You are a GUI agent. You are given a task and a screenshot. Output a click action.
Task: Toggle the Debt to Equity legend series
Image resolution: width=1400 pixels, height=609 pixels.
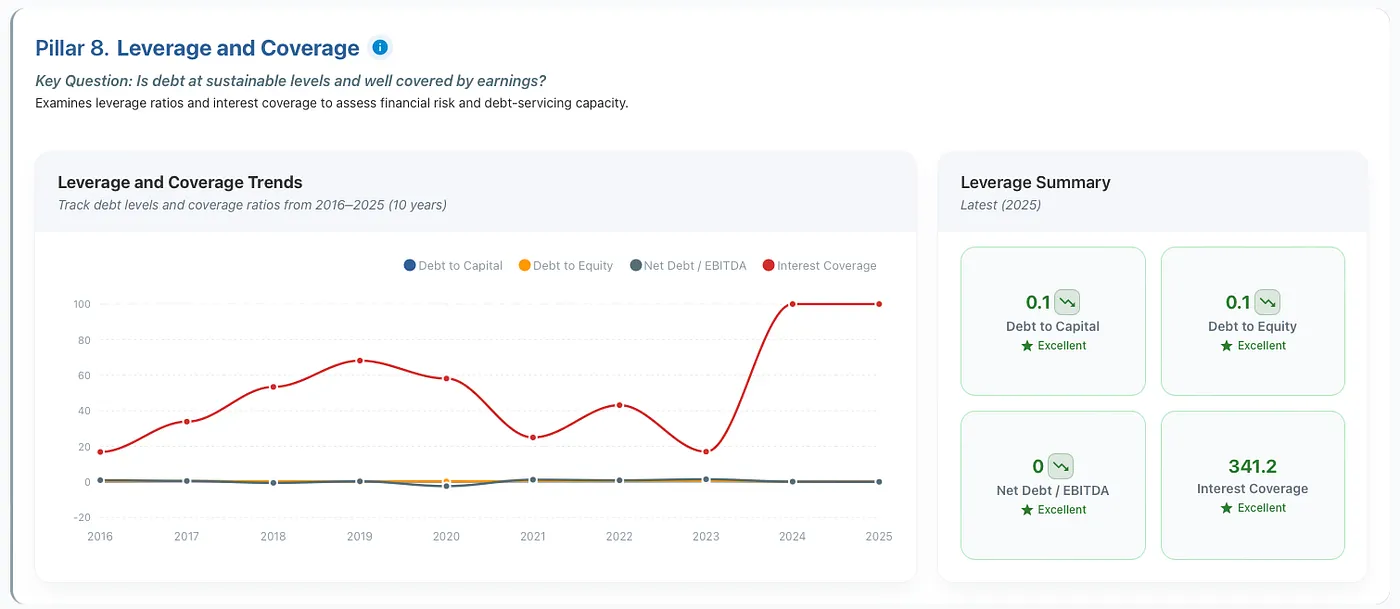(x=566, y=266)
